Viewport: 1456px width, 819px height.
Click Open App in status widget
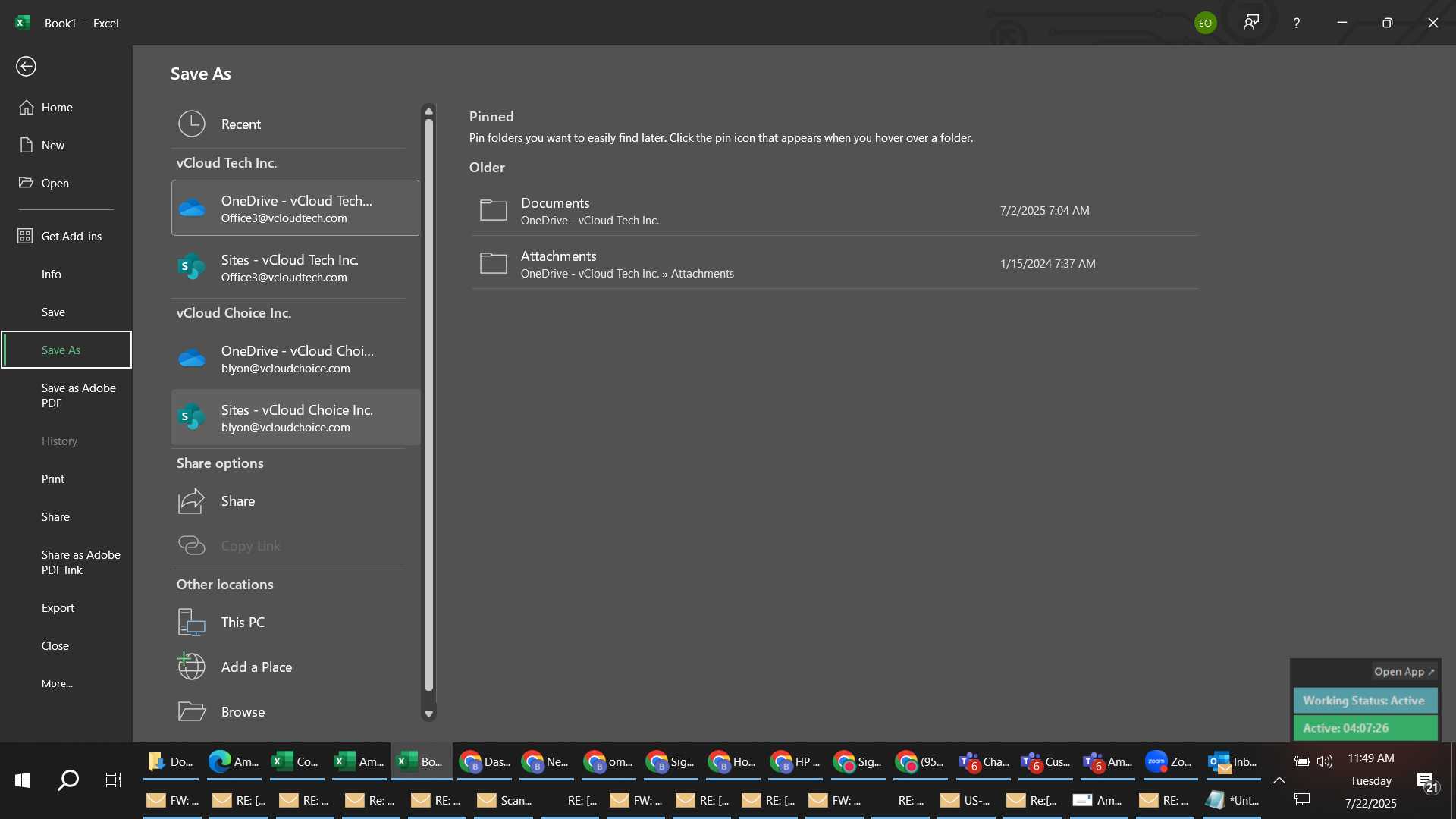(1404, 672)
